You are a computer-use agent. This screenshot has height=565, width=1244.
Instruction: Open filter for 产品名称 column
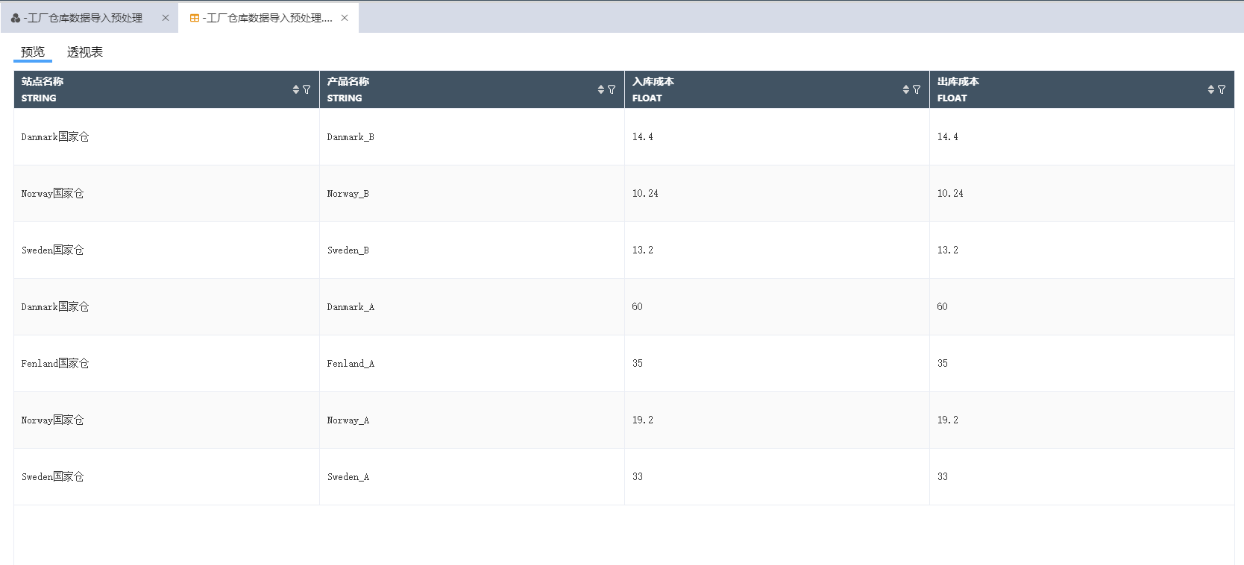click(x=612, y=90)
